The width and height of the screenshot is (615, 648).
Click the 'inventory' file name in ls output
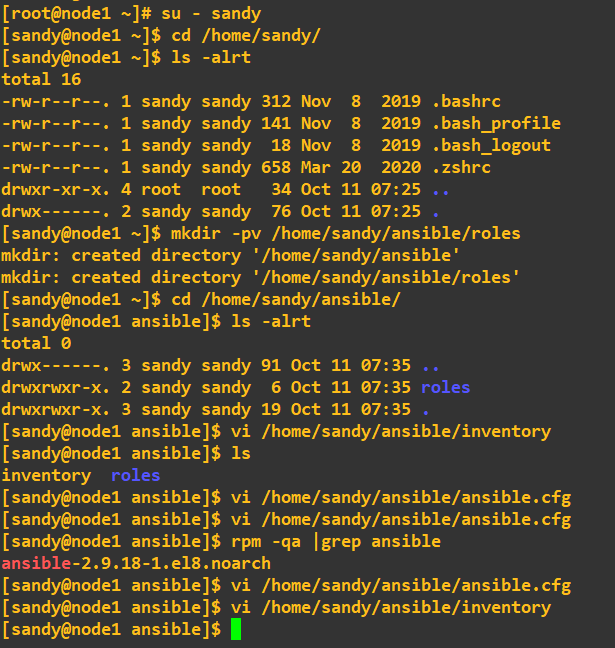click(x=46, y=475)
